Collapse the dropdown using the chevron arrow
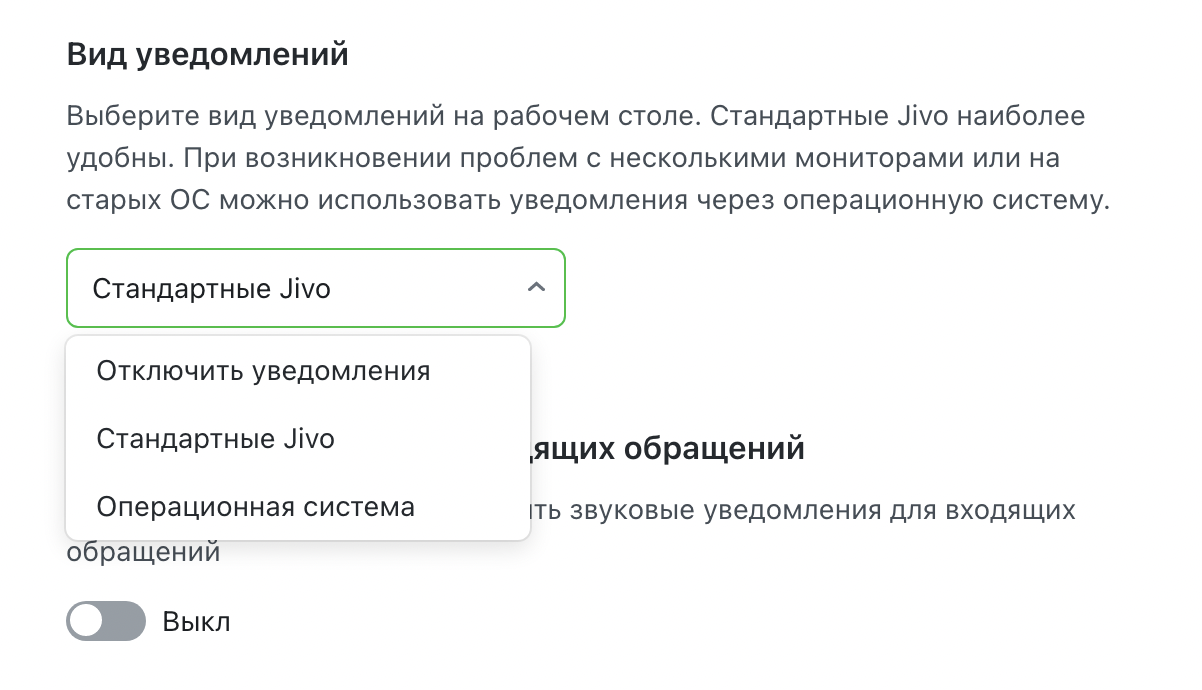This screenshot has height=690, width=1202. pos(536,288)
